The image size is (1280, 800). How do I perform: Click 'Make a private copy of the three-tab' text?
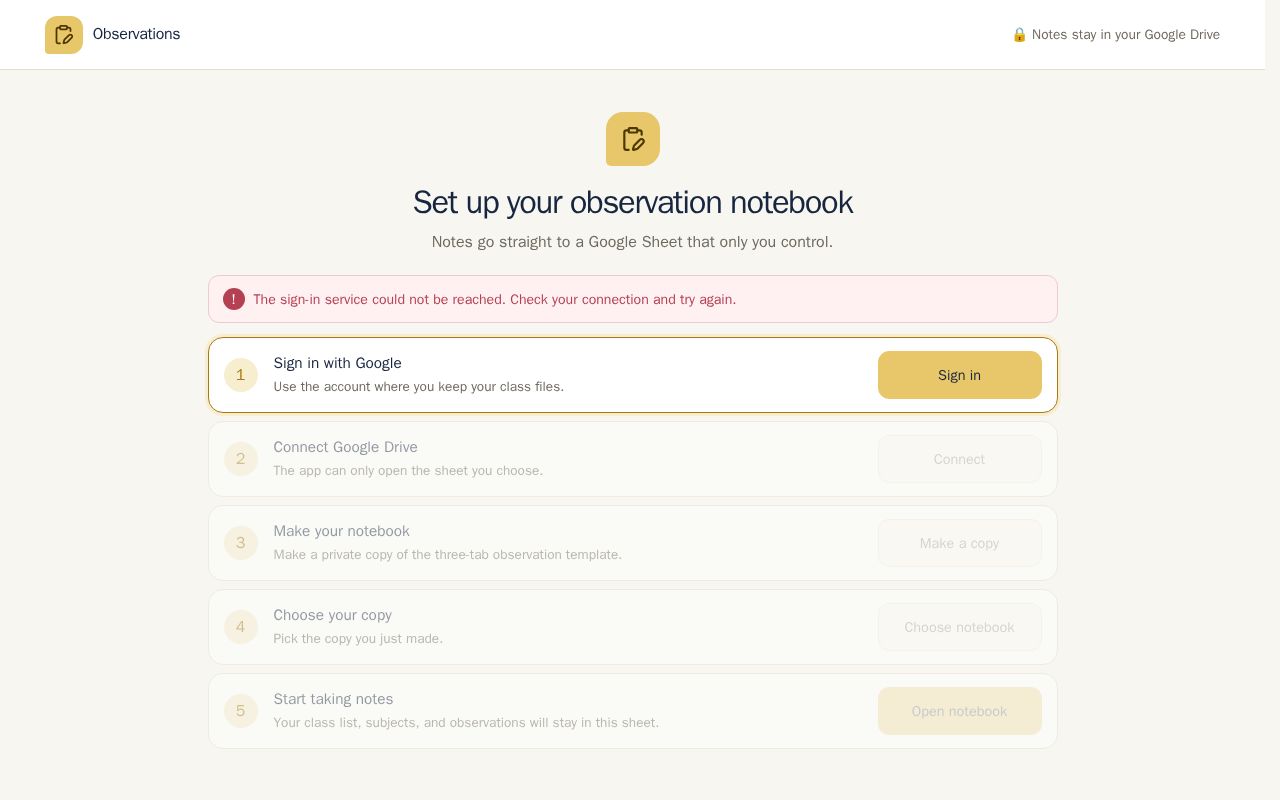448,555
